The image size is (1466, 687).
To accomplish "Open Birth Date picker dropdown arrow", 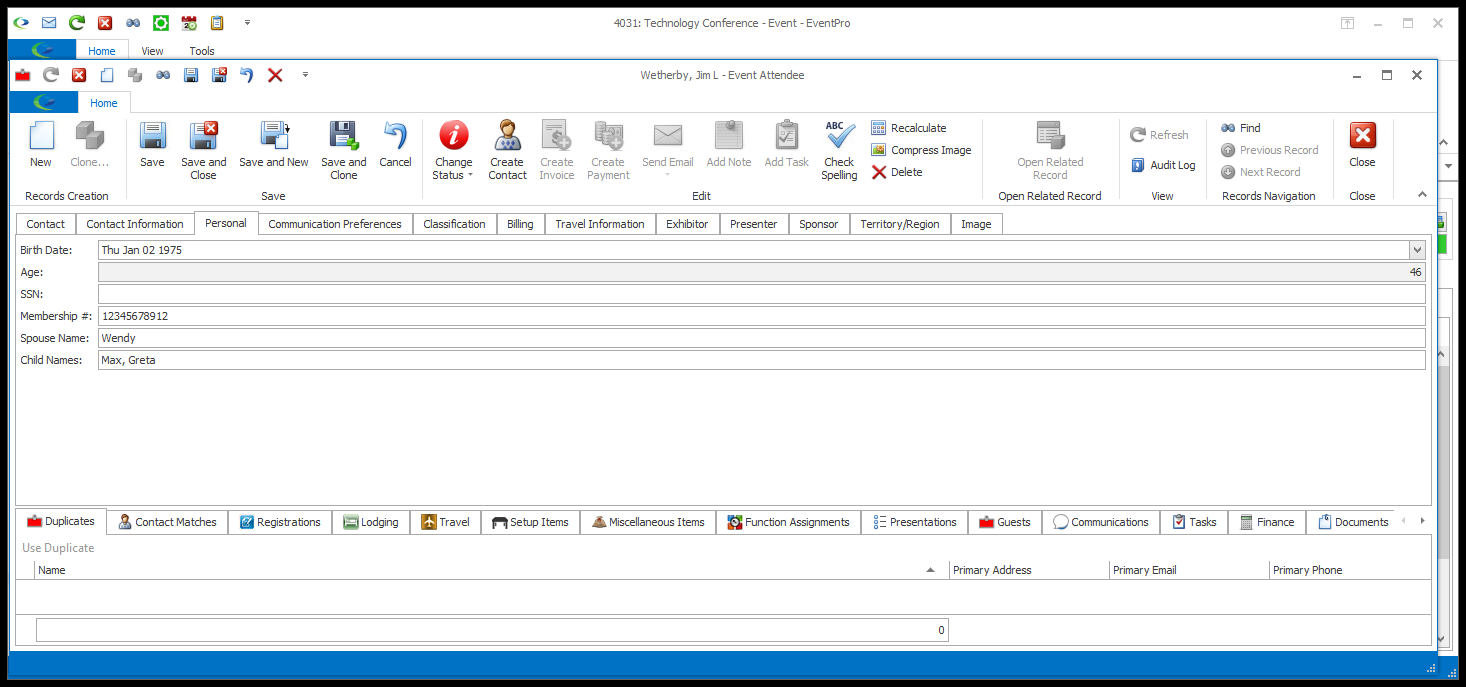I will click(1417, 250).
